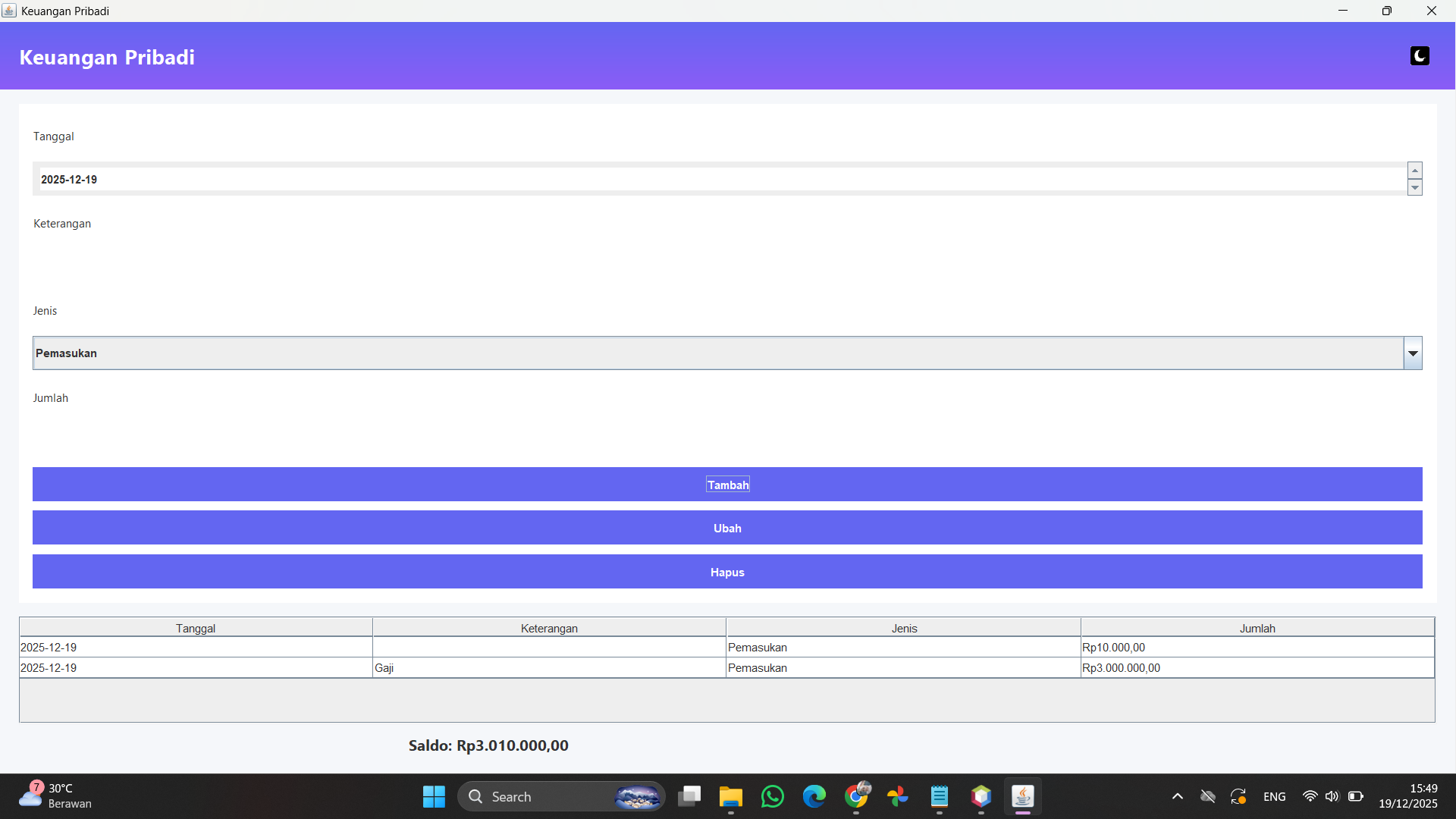Show hidden system tray icons chevron
Image resolution: width=1456 pixels, height=819 pixels.
pos(1177,796)
